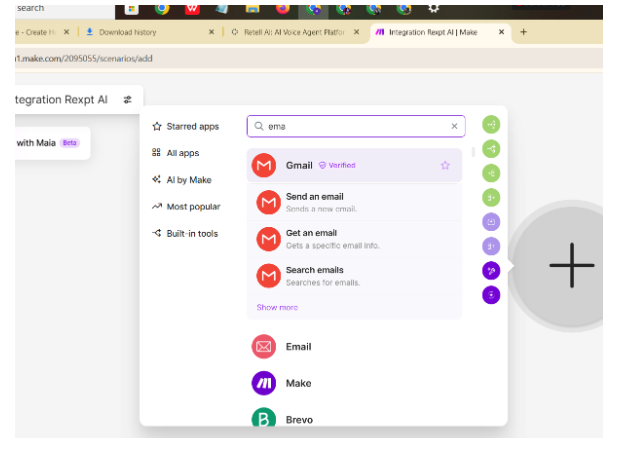
Task: Open the Starred apps category
Action: click(x=185, y=126)
